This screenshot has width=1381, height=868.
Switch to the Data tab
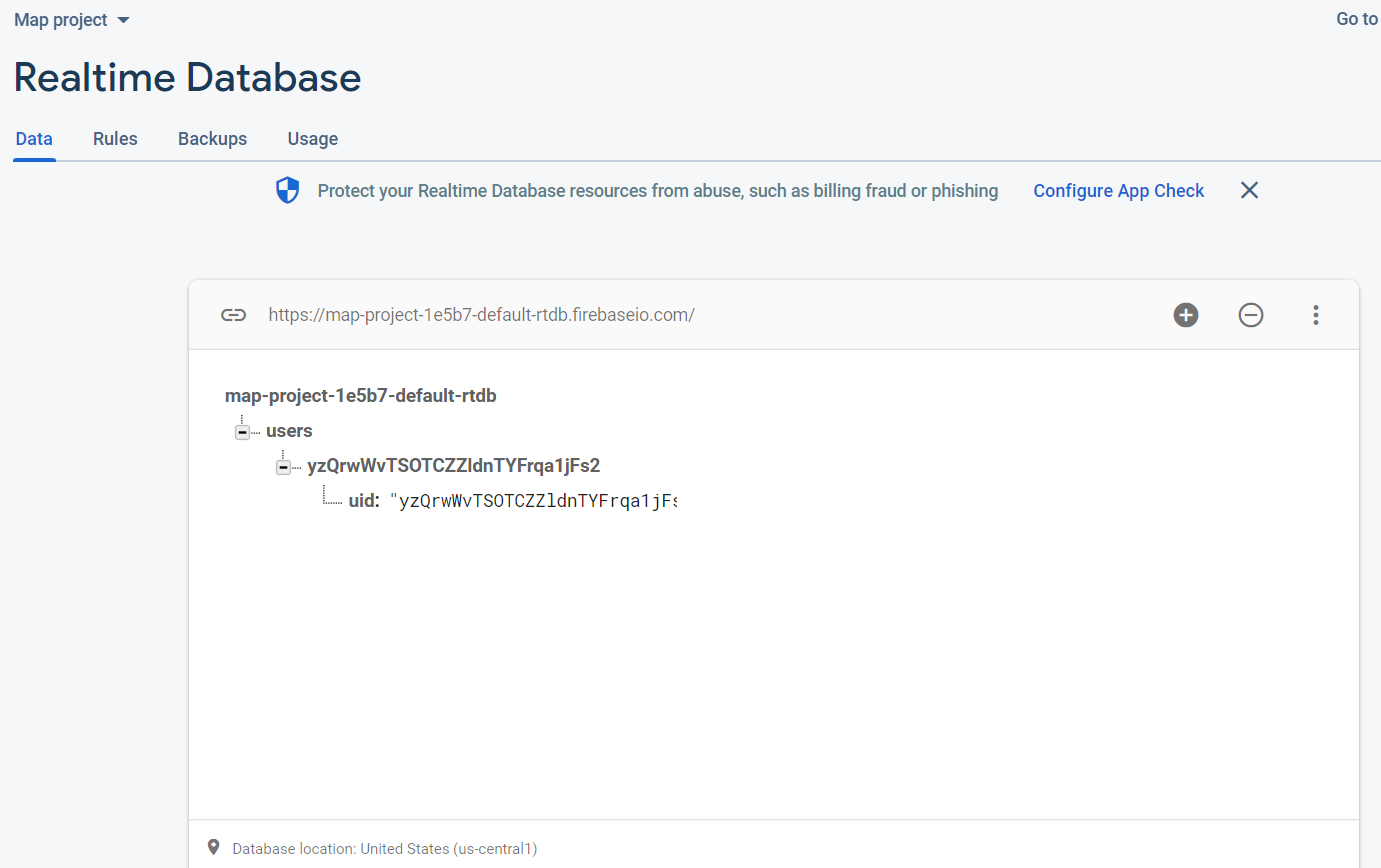[x=34, y=139]
